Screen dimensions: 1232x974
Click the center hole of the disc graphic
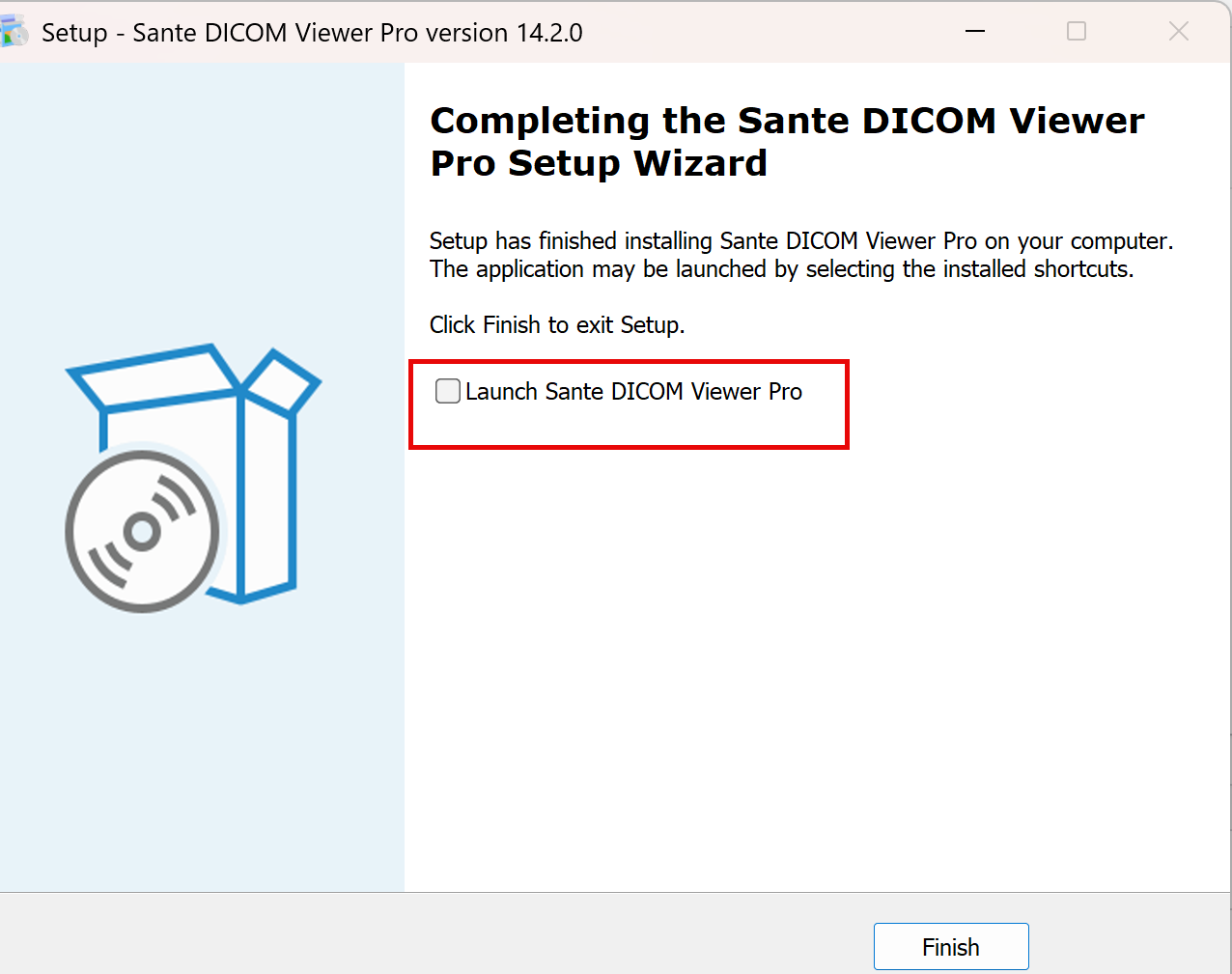point(142,532)
